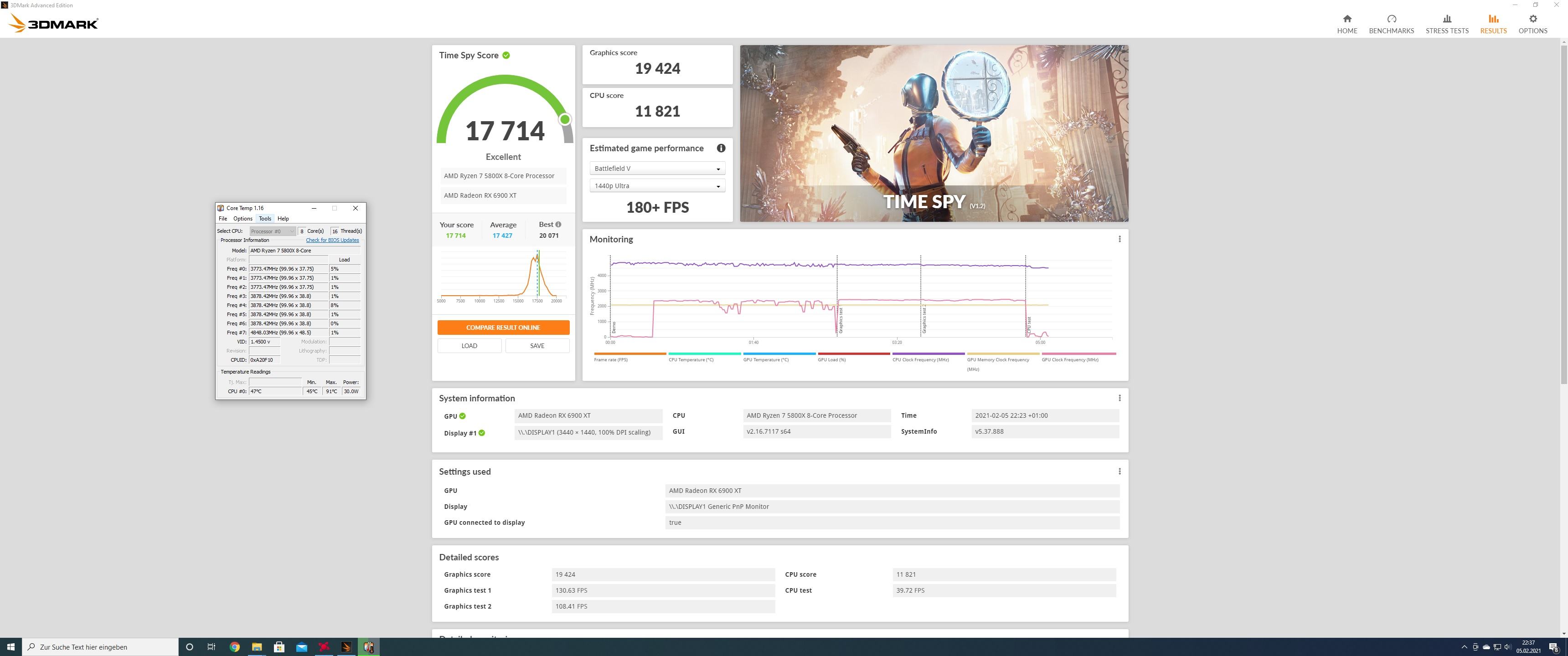
Task: Toggle the GPU Temperature (°C) legend series
Action: pos(779,357)
